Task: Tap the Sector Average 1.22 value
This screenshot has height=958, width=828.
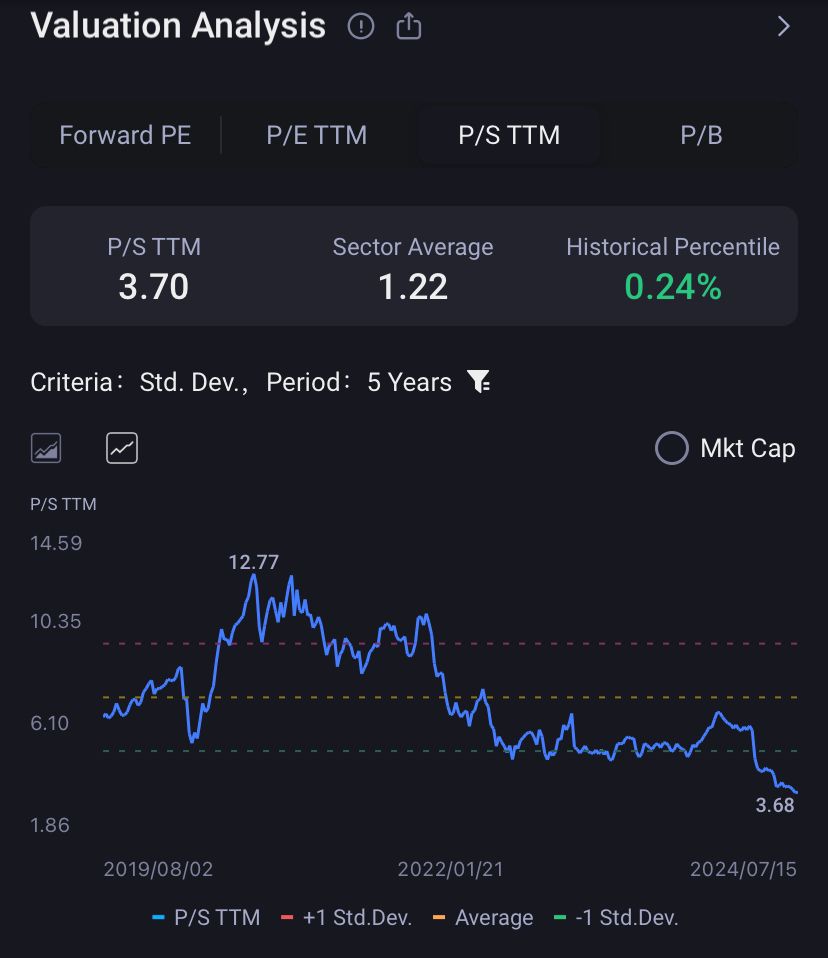Action: click(x=412, y=288)
